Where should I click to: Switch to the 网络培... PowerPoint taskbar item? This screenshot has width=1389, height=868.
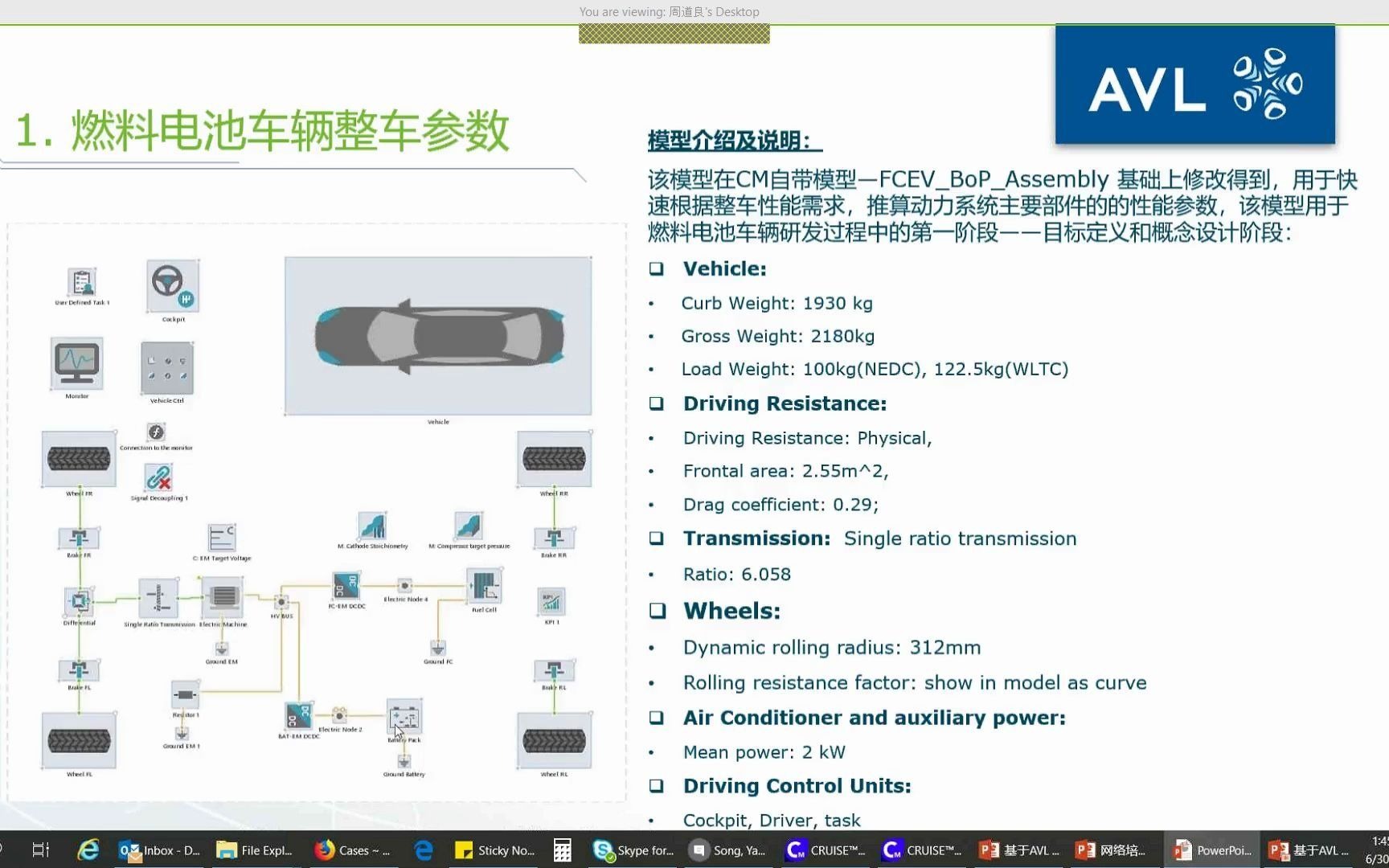(x=1111, y=850)
